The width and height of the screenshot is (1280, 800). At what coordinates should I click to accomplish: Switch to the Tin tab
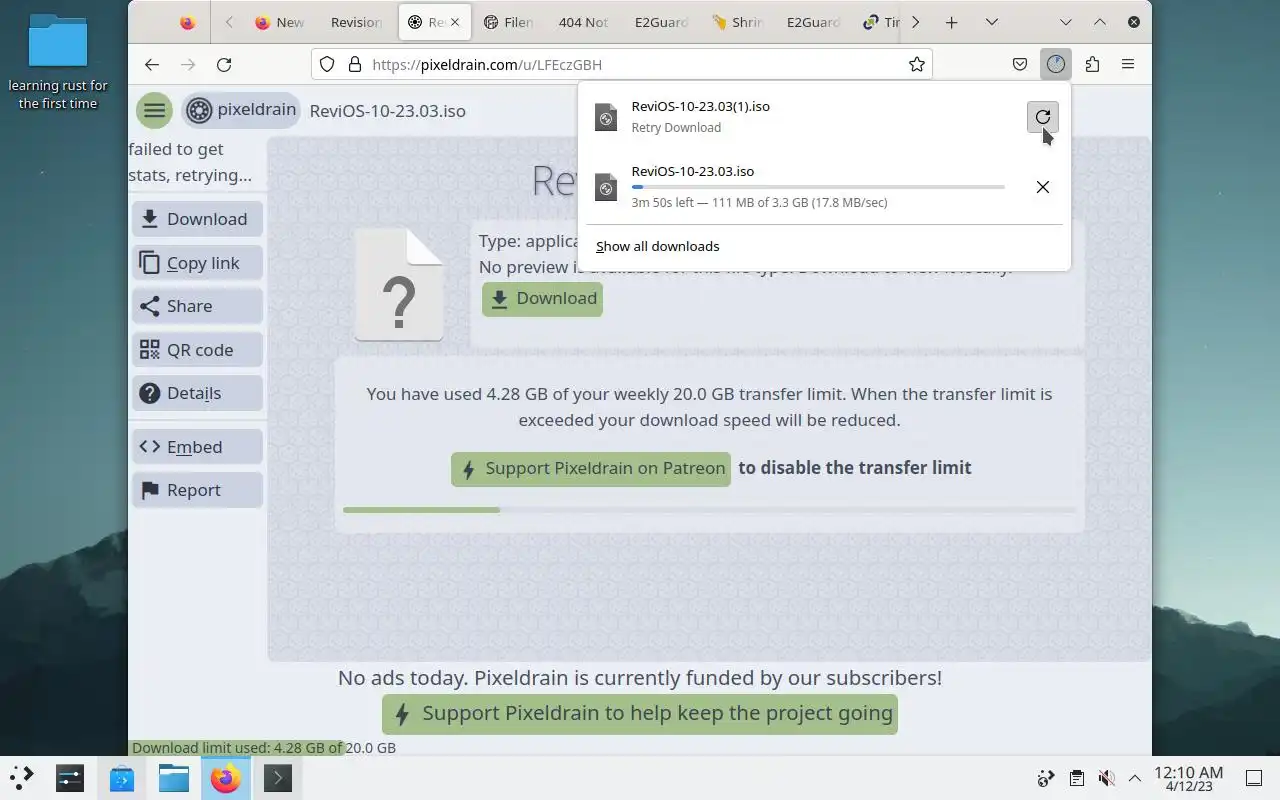coord(881,22)
